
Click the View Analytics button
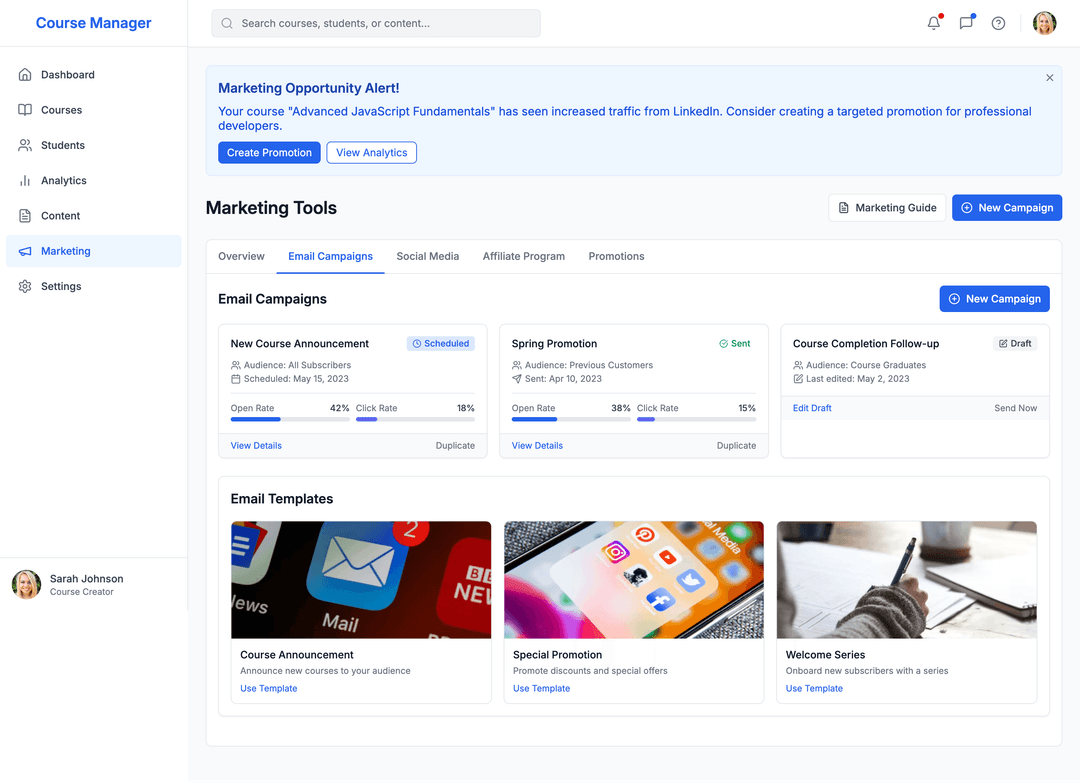coord(371,153)
